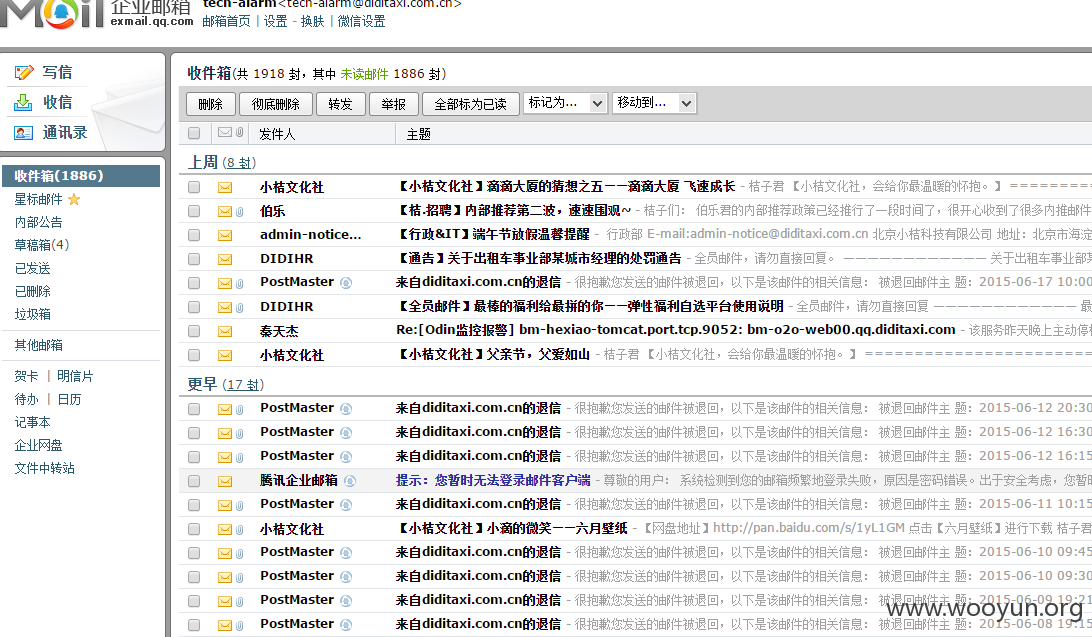Viewport: 1092px width, 637px height.
Task: Click envelope icon of 六月壁纸 email row
Action: pos(225,530)
